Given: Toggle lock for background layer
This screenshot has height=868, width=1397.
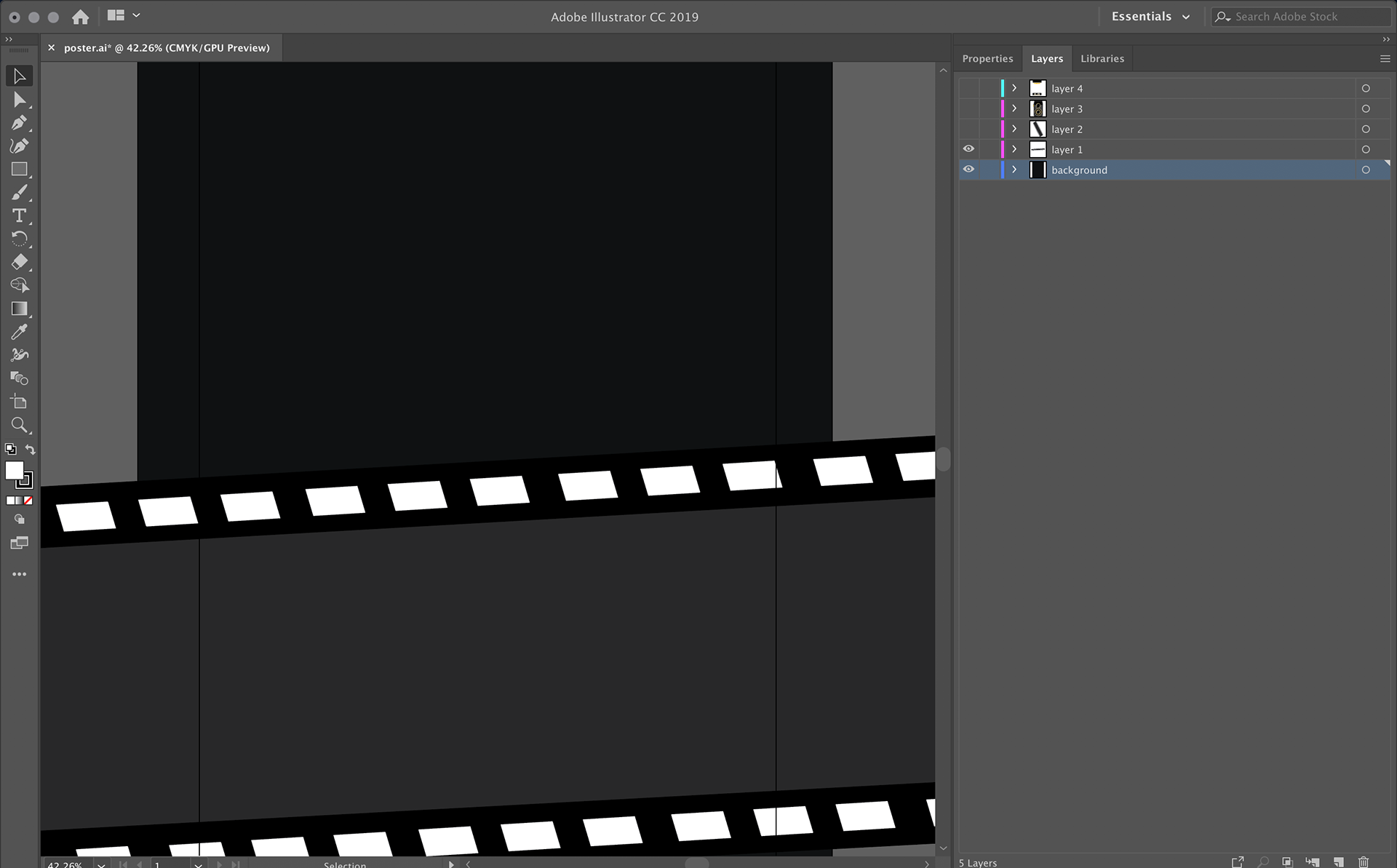Looking at the screenshot, I should pyautogui.click(x=988, y=170).
